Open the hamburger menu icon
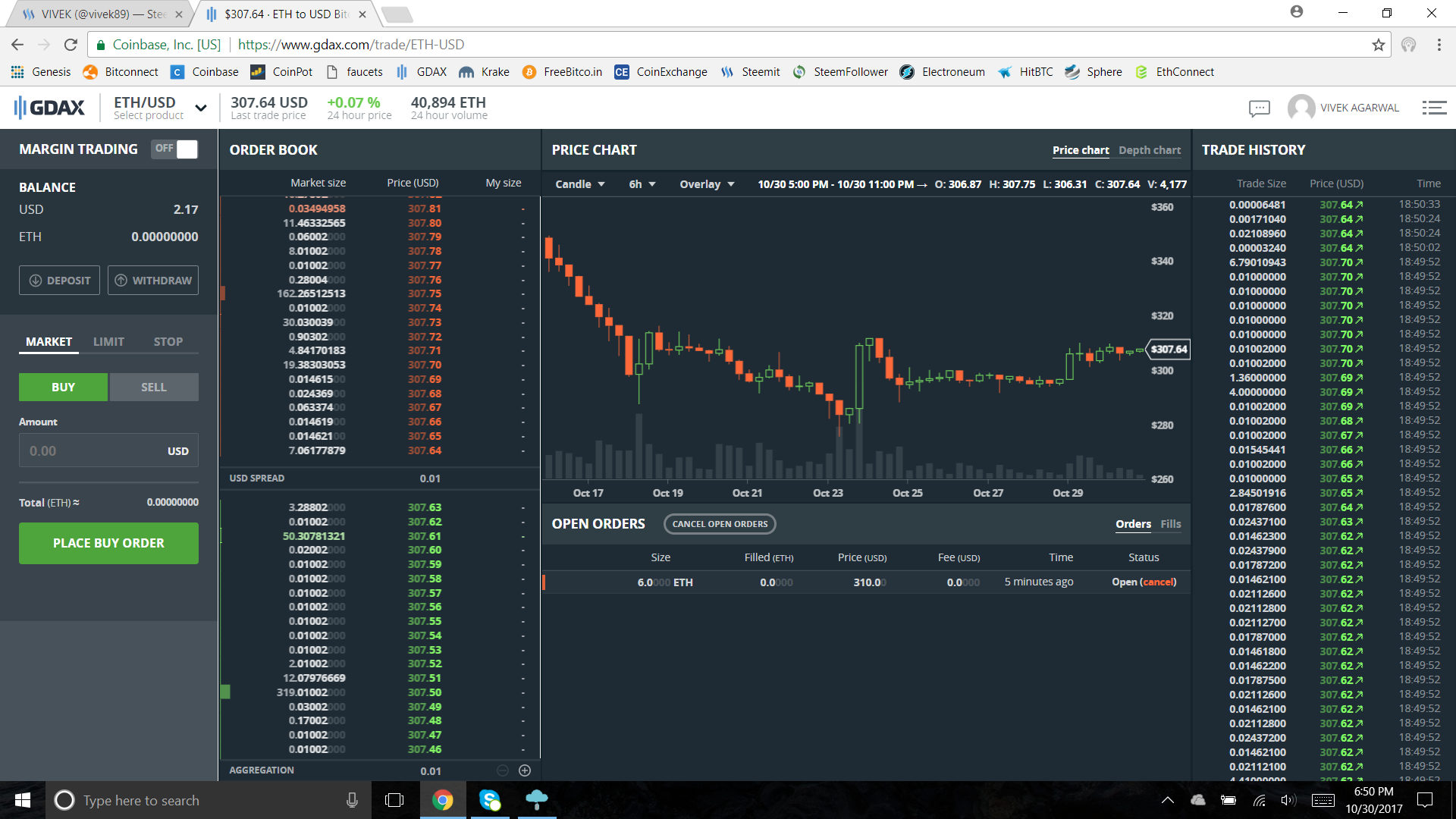 [1433, 108]
